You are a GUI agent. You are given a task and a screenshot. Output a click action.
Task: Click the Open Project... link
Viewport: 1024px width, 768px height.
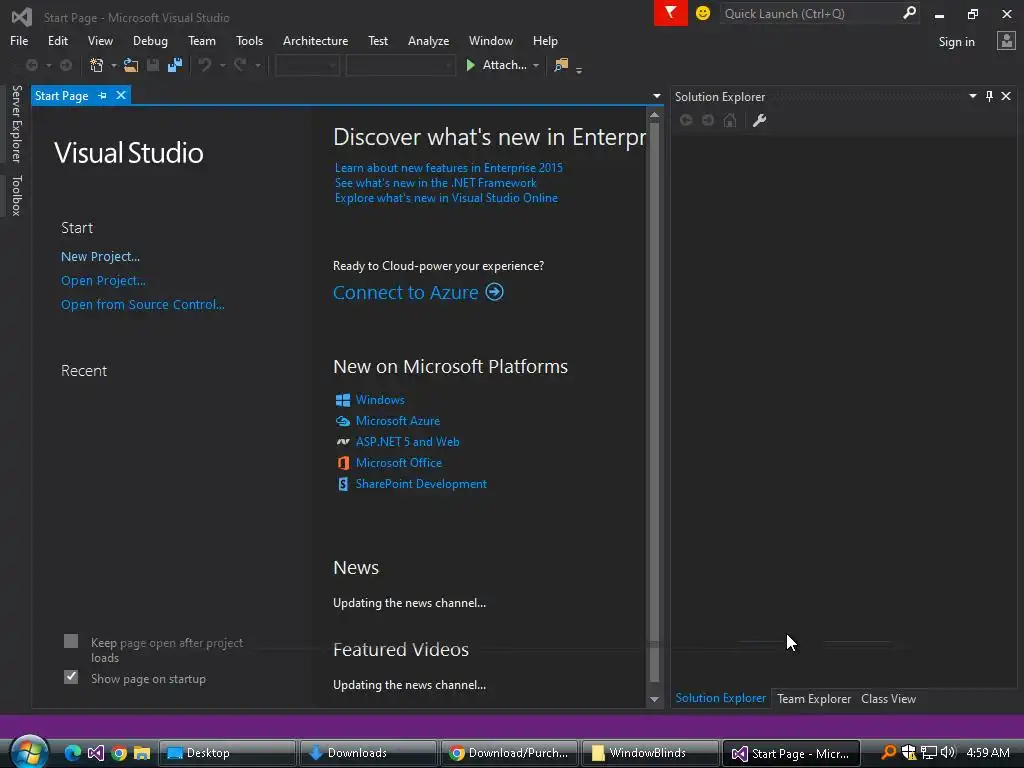point(103,281)
